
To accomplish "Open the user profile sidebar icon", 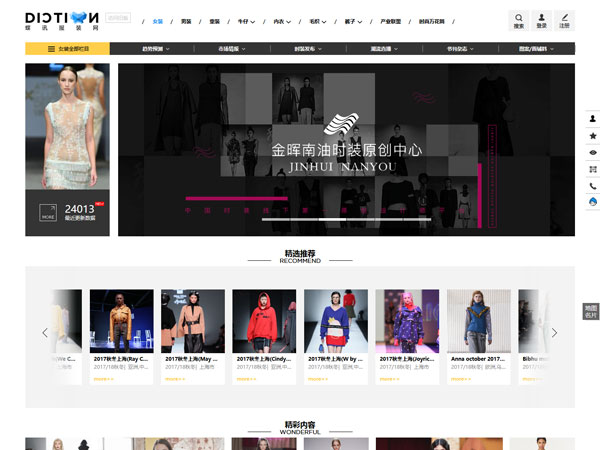I will (x=592, y=118).
